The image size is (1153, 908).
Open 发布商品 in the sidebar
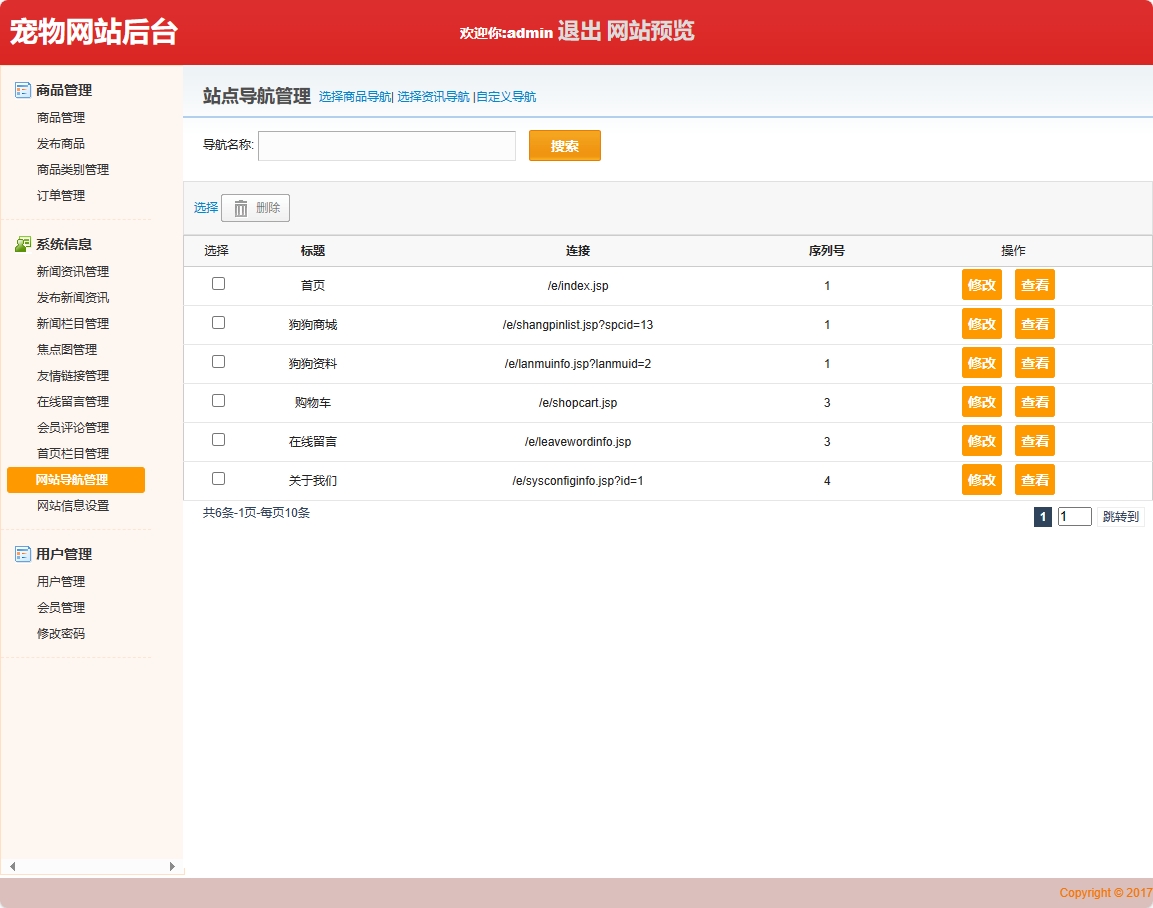62,142
